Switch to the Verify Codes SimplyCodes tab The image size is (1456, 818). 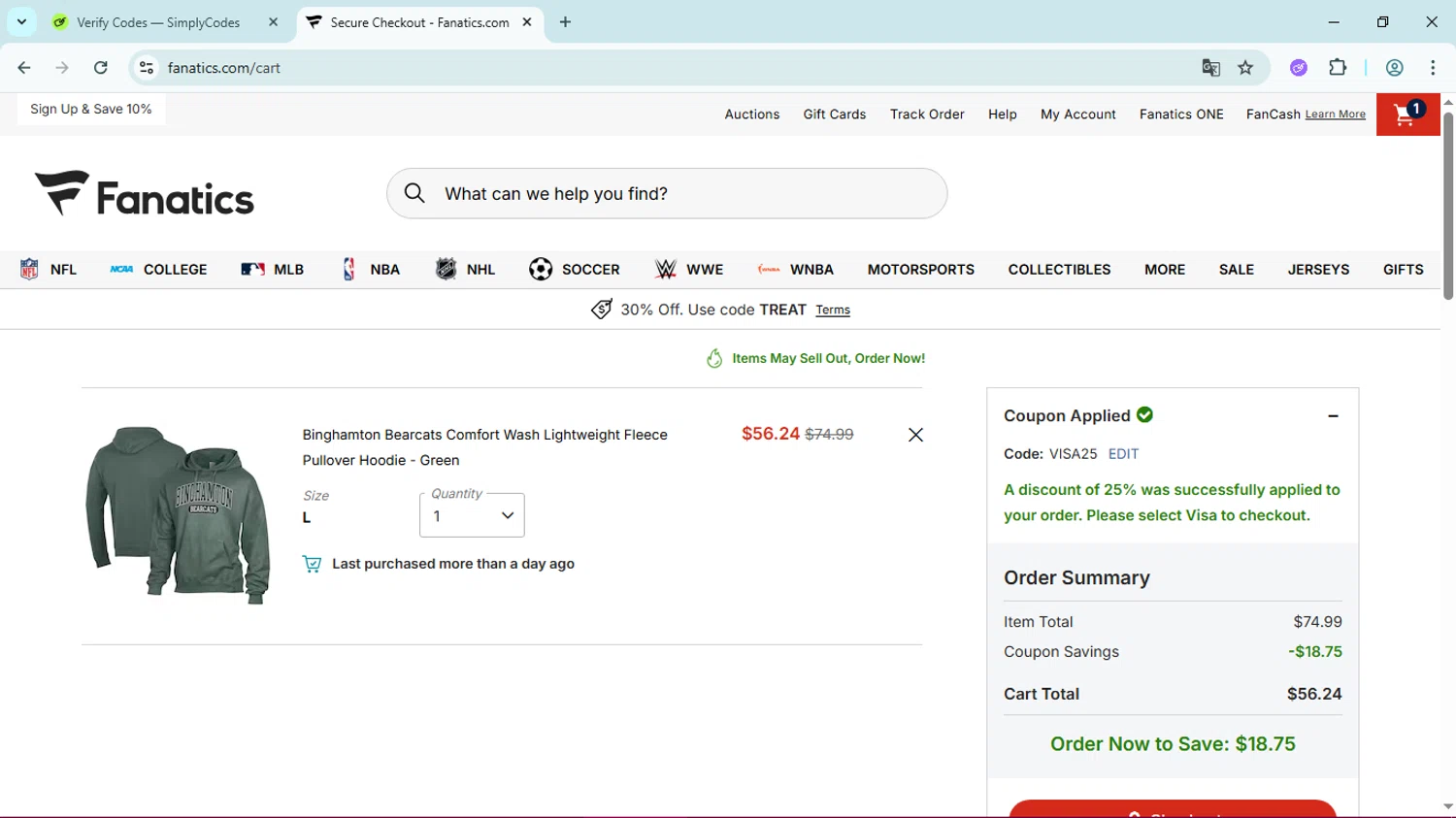pos(158,22)
